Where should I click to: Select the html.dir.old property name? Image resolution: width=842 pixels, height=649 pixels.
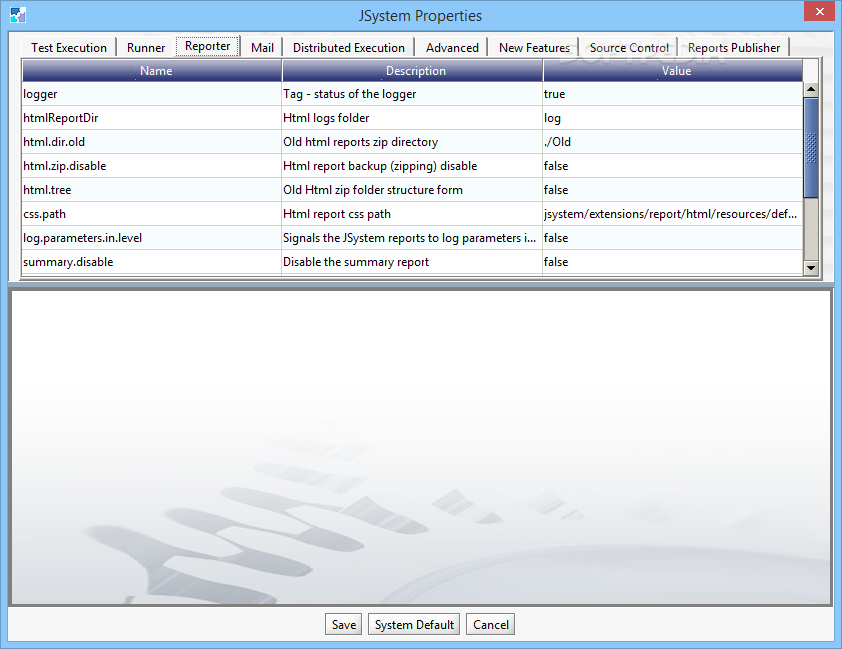[152, 142]
